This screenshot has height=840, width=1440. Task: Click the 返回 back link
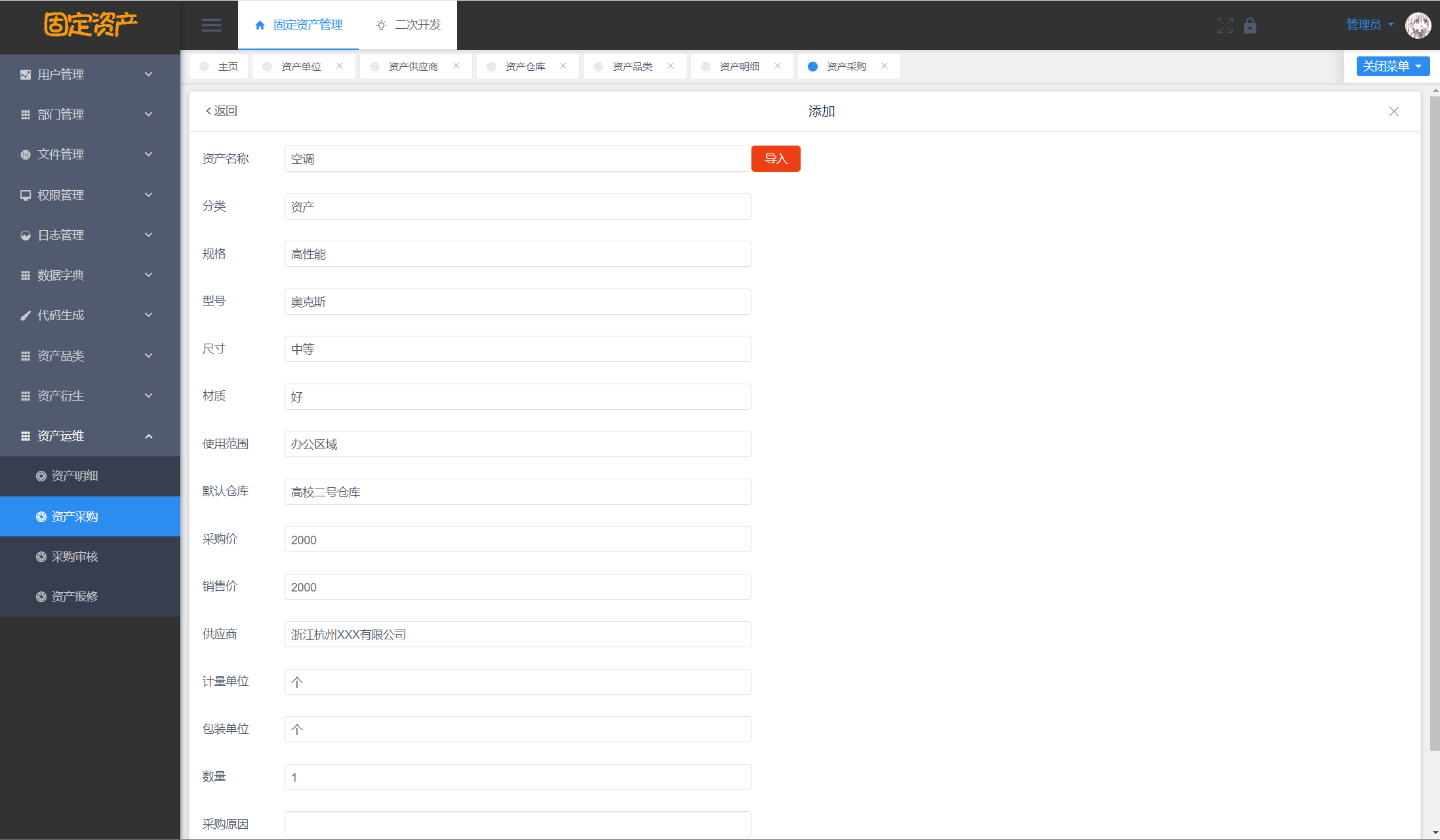click(x=222, y=111)
